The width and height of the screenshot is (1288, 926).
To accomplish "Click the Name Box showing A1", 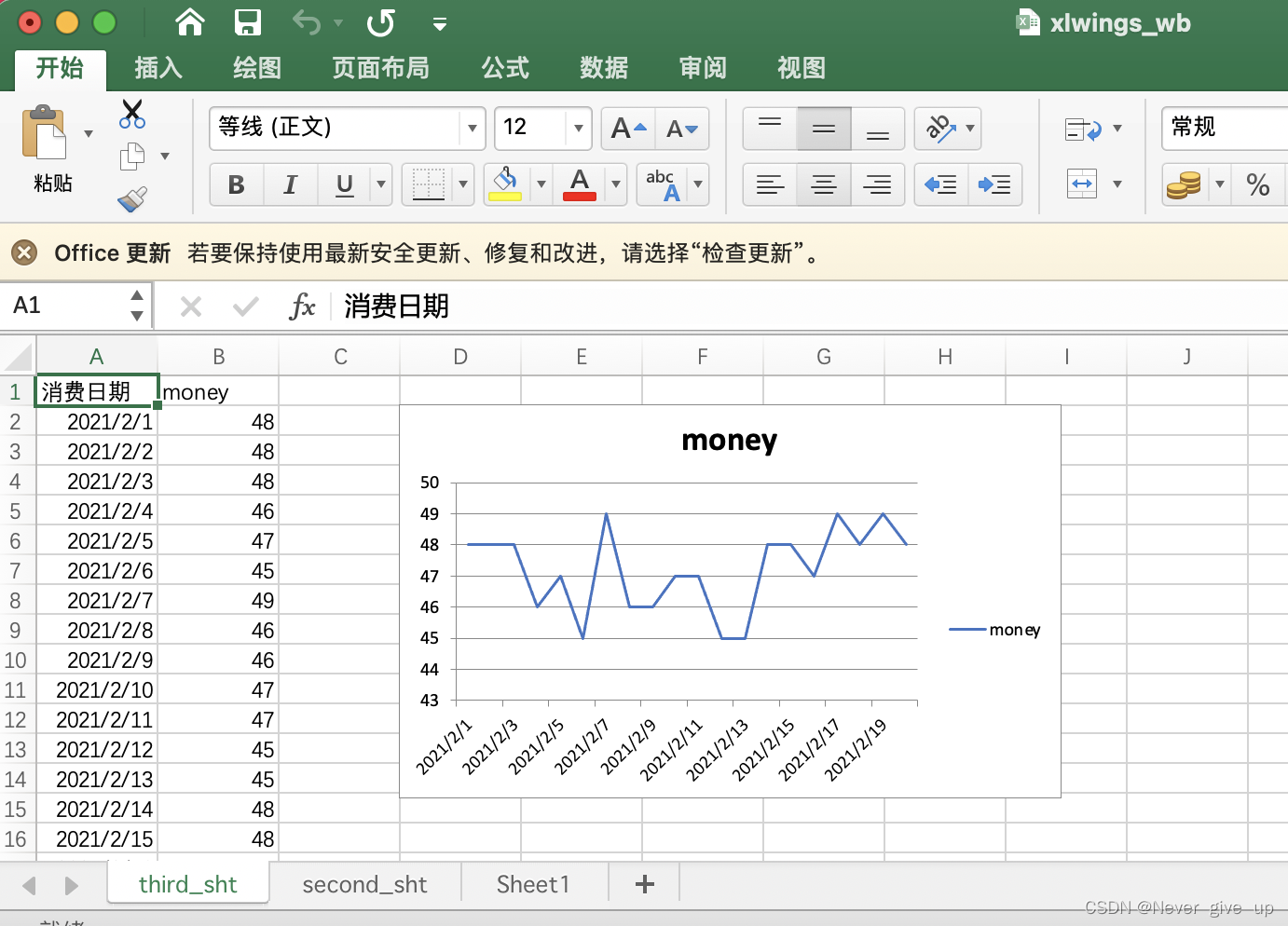I will (x=65, y=306).
